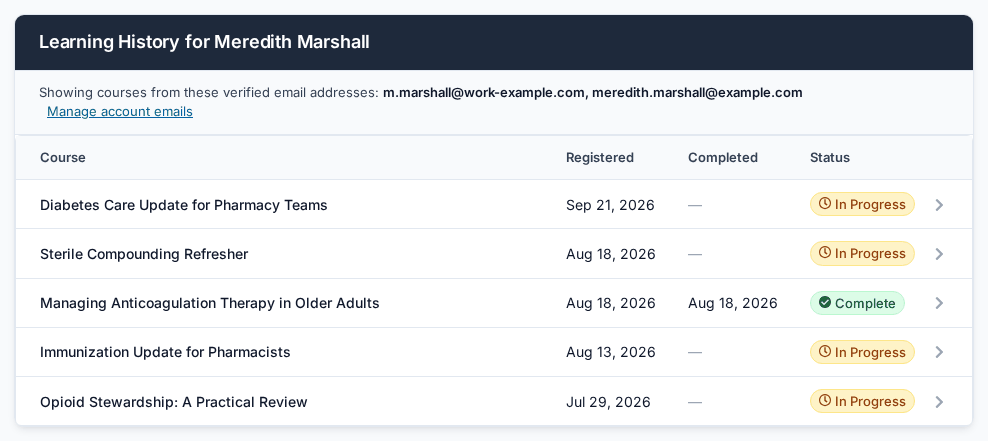Expand the Immunization Update row chevron
The height and width of the screenshot is (441, 988).
pyautogui.click(x=939, y=352)
